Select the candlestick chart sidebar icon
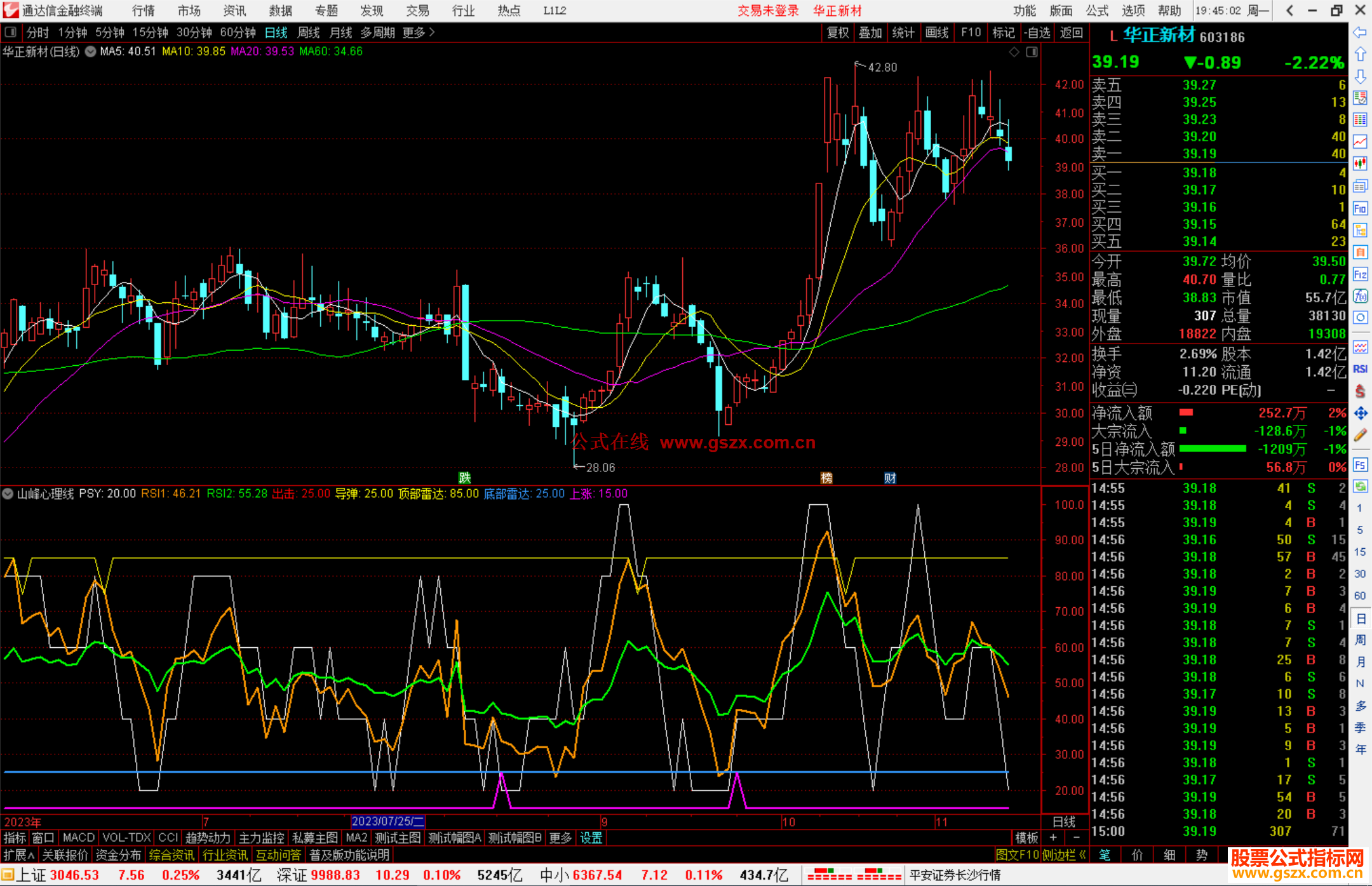 pyautogui.click(x=1360, y=163)
